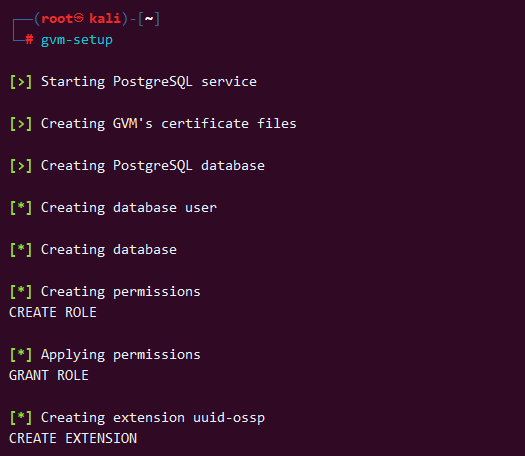Click the GRANT ROLE output line

(49, 376)
